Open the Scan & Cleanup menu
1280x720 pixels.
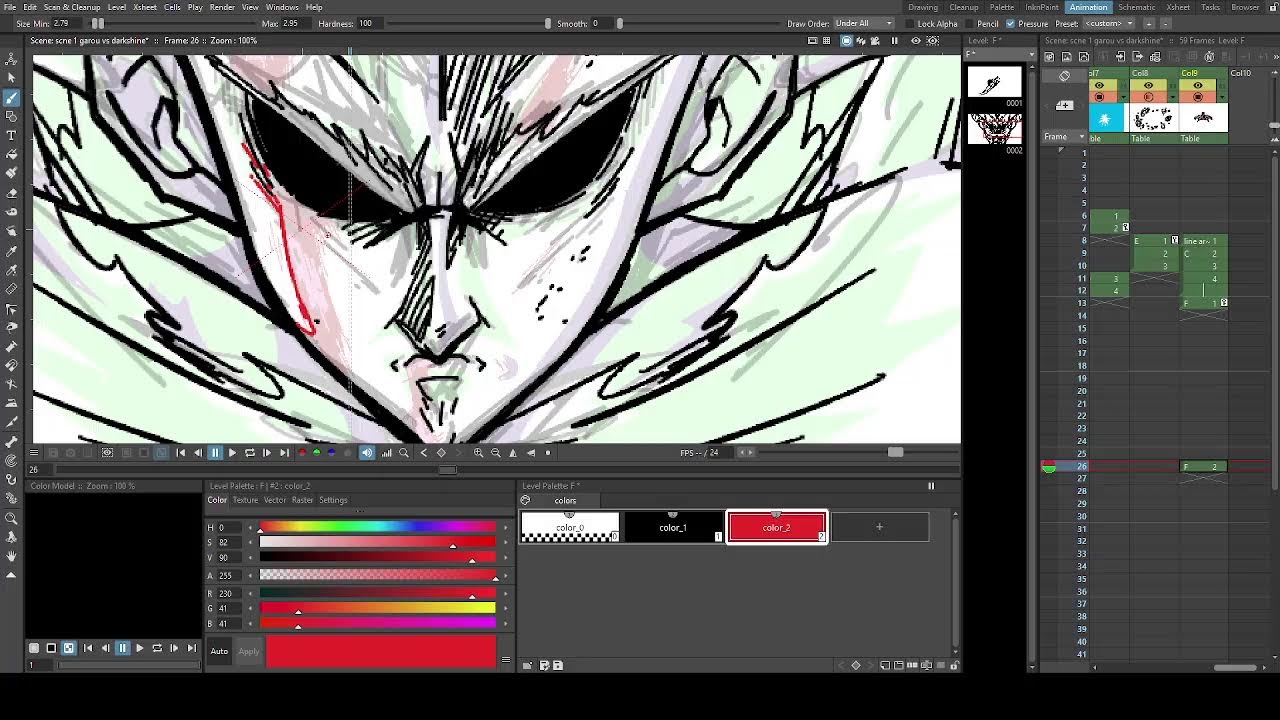[x=72, y=7]
